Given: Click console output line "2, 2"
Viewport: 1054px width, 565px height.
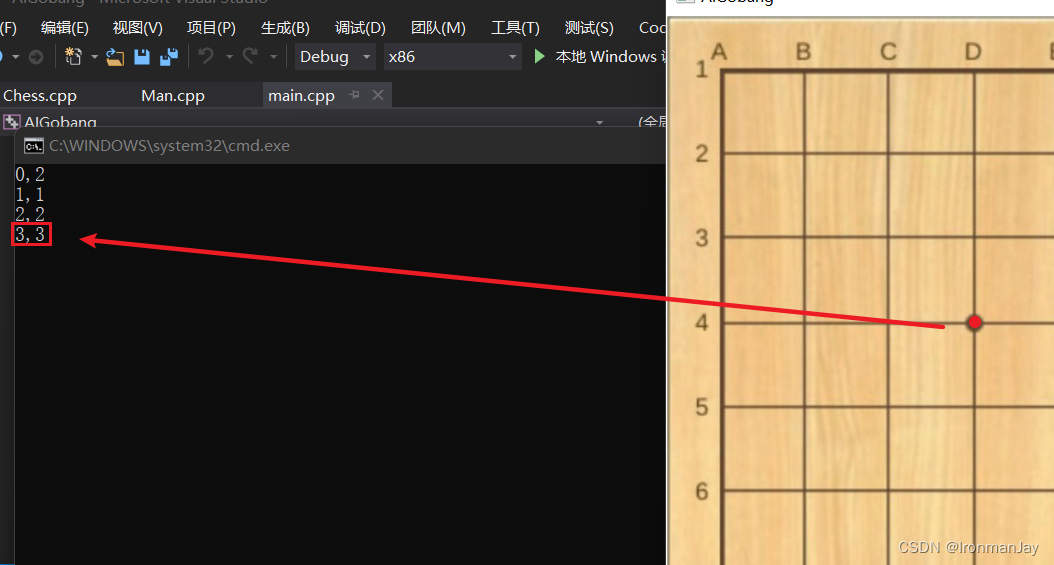Looking at the screenshot, I should pos(30,214).
